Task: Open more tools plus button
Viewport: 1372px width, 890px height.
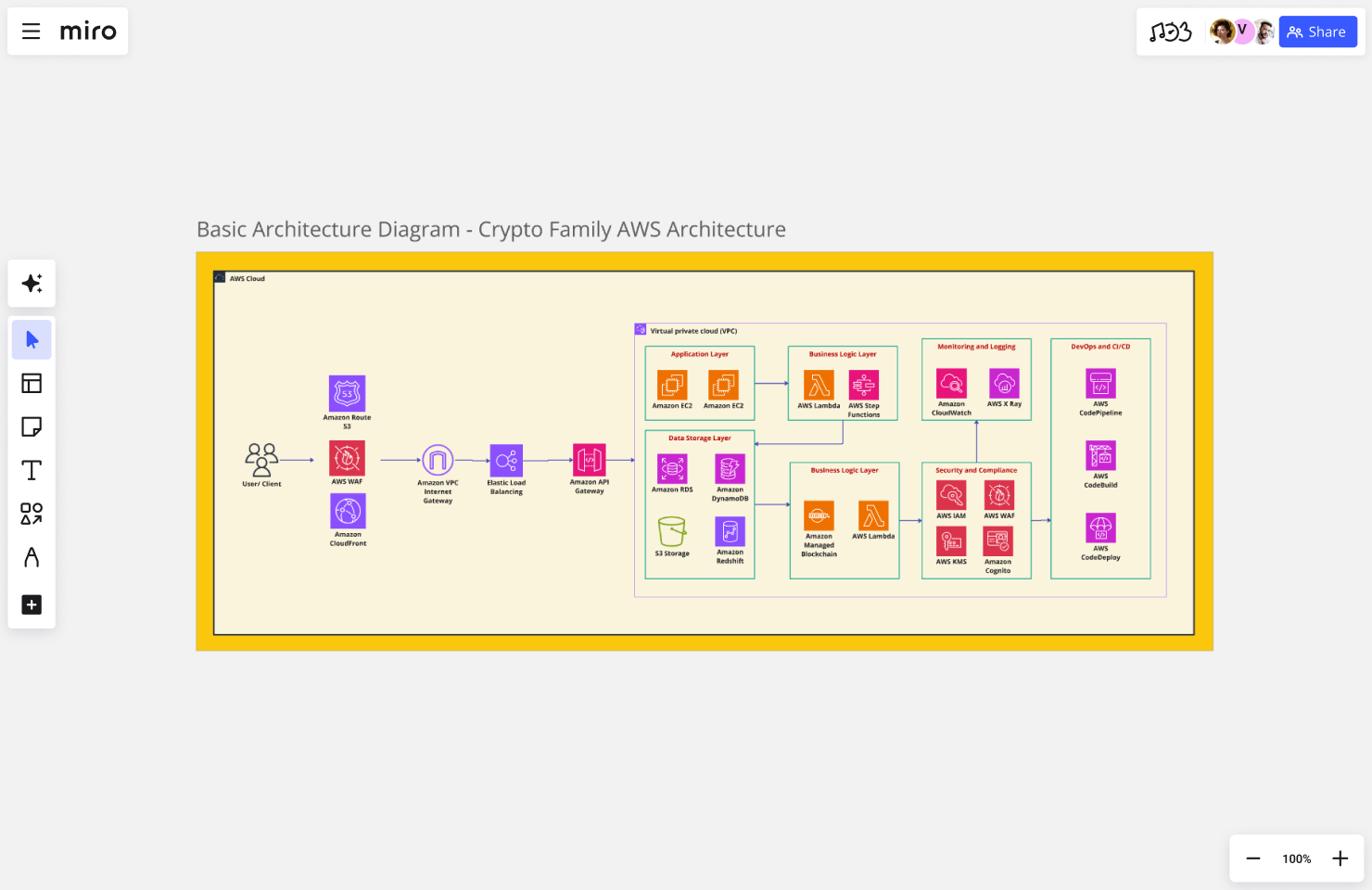Action: [32, 604]
